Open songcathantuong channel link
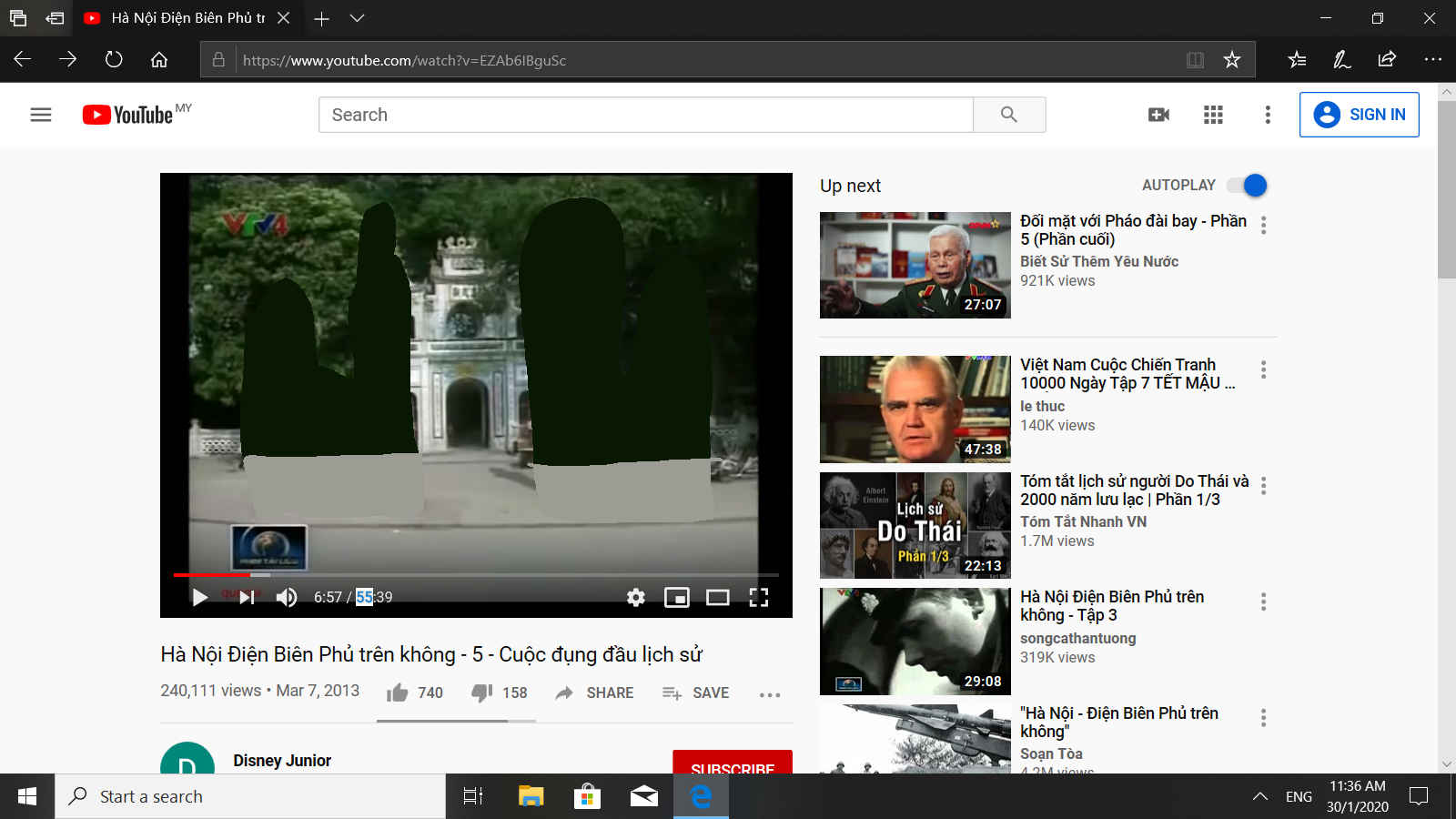The height and width of the screenshot is (819, 1456). coord(1077,638)
